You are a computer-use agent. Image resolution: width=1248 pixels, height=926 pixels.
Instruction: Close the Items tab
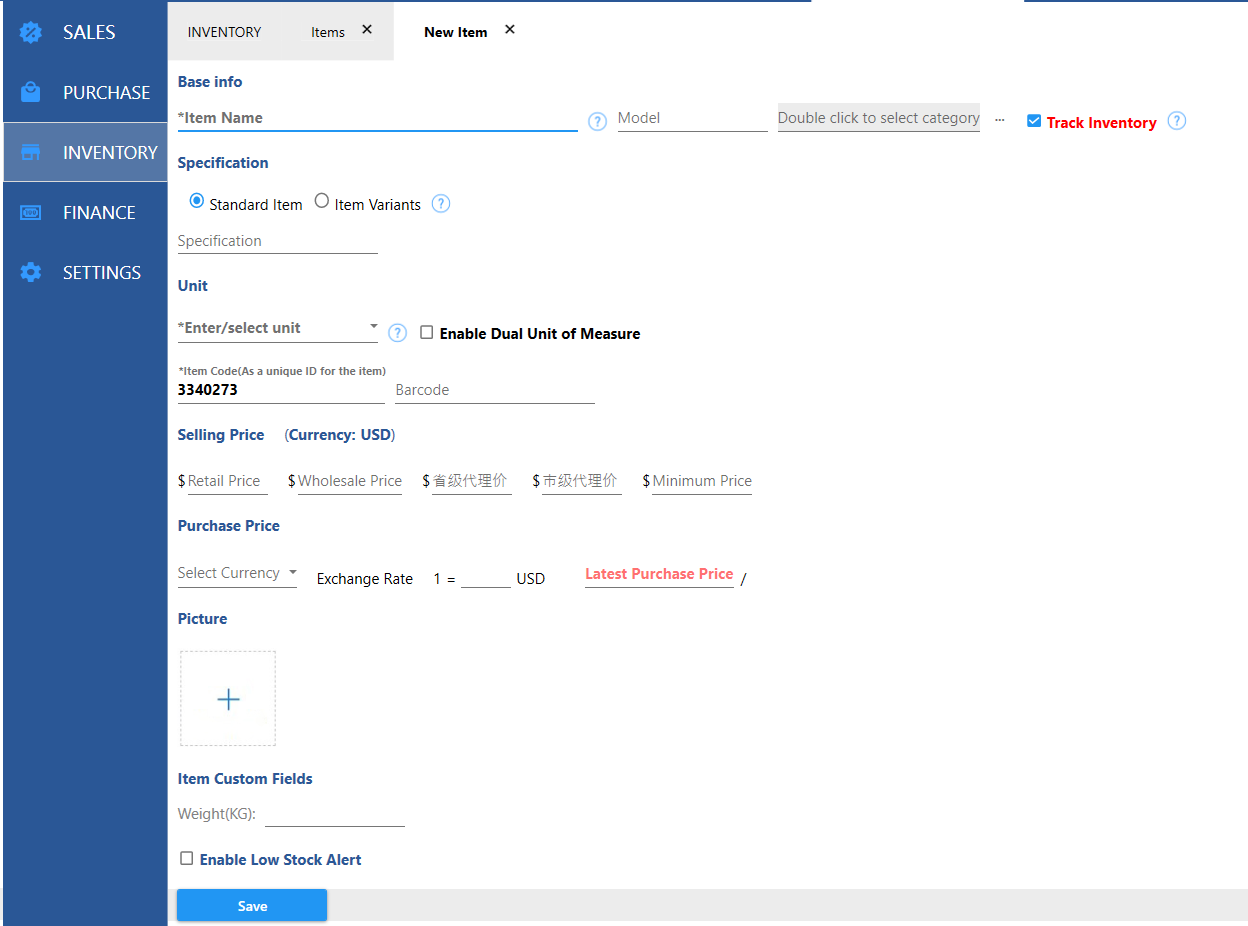tap(367, 30)
